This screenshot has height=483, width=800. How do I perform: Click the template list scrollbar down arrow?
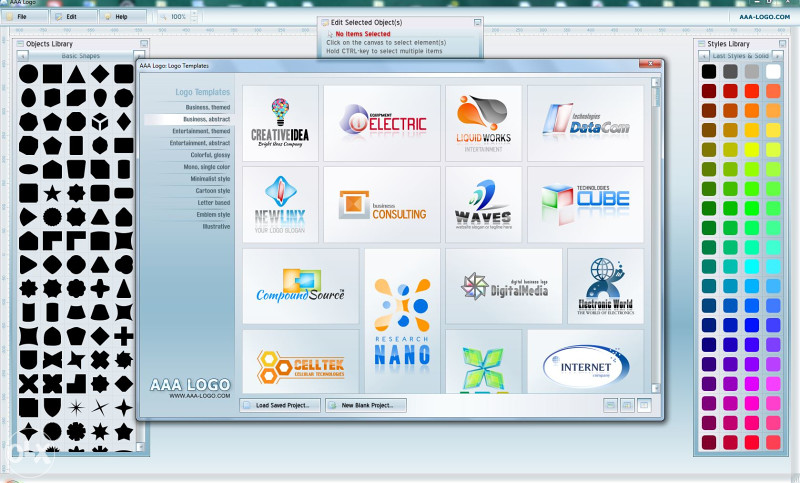[656, 388]
